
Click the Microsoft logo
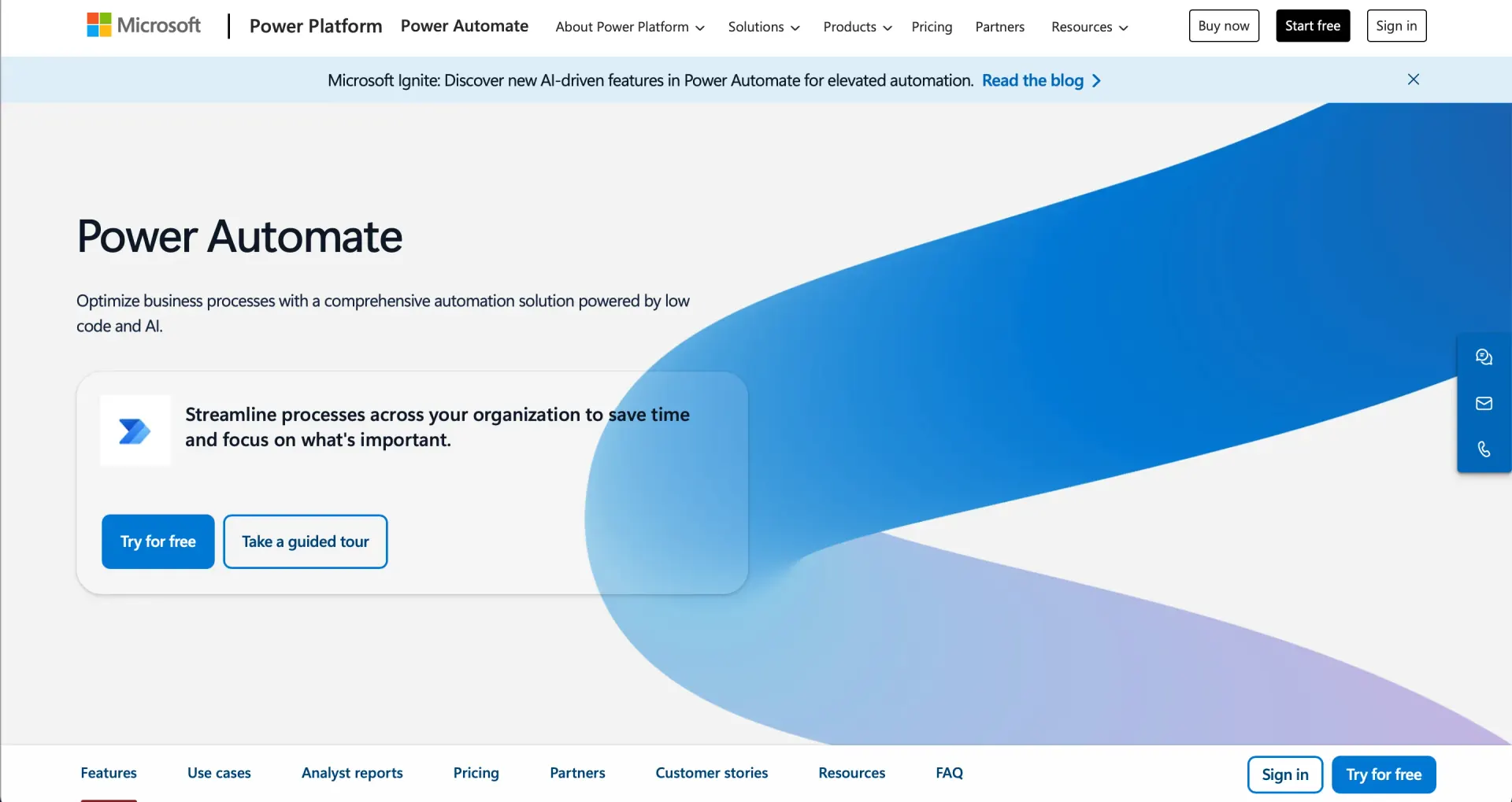point(144,25)
